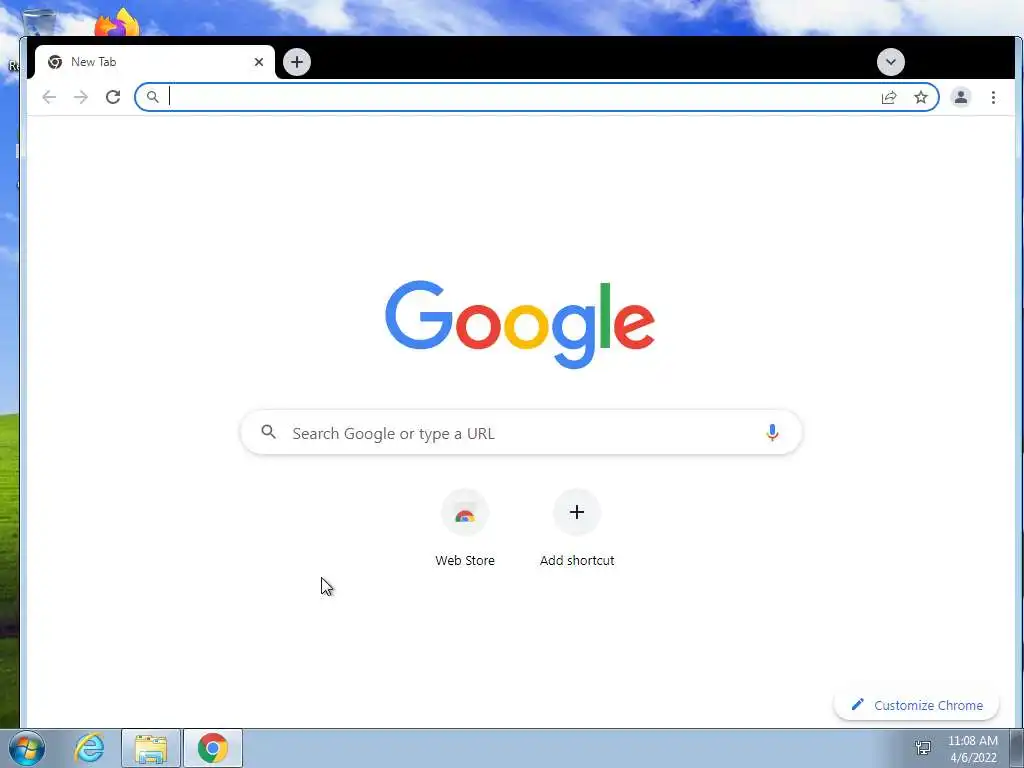The image size is (1024, 768).
Task: Open Customize Chrome
Action: [916, 705]
